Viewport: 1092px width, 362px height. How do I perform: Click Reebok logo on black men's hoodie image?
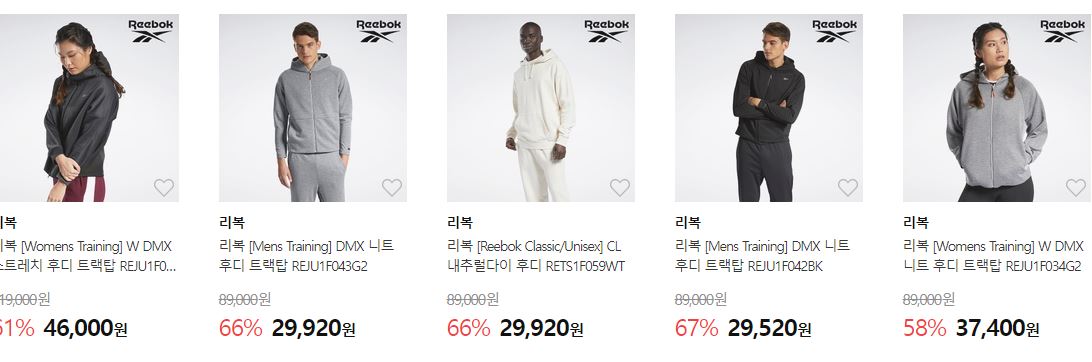pyautogui.click(x=834, y=31)
